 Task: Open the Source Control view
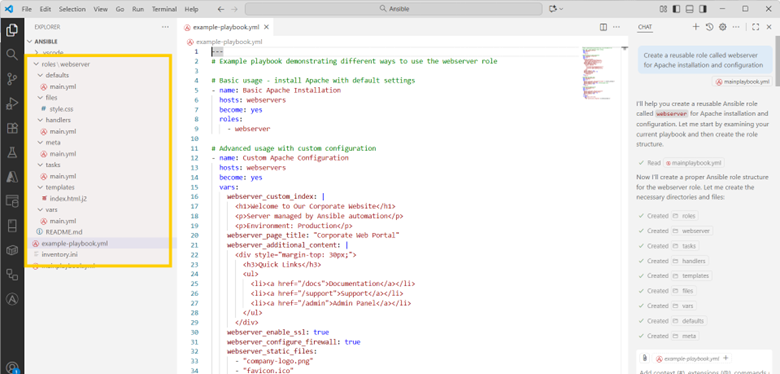click(x=12, y=79)
